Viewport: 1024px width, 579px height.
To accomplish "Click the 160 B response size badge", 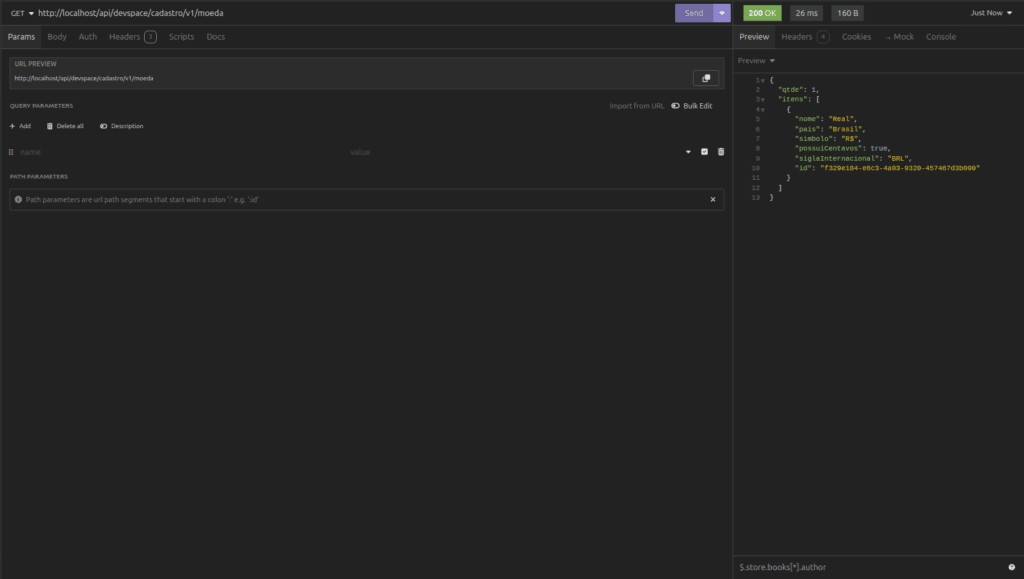I will coord(848,13).
